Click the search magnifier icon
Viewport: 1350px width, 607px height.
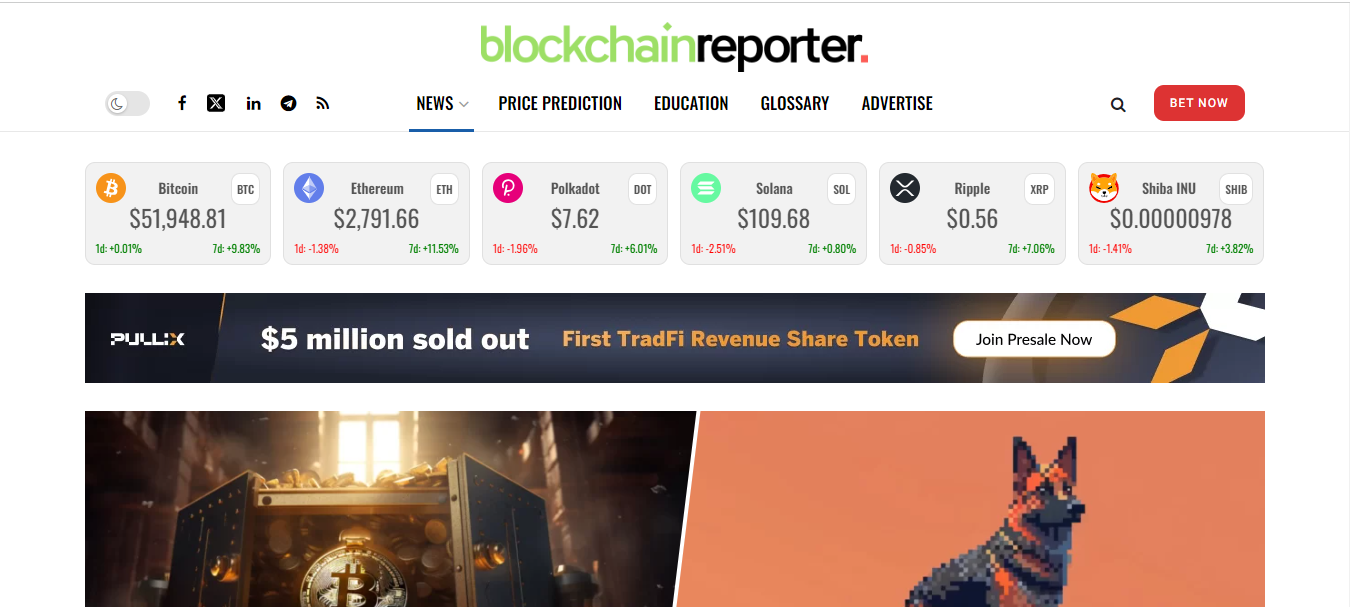(1118, 104)
